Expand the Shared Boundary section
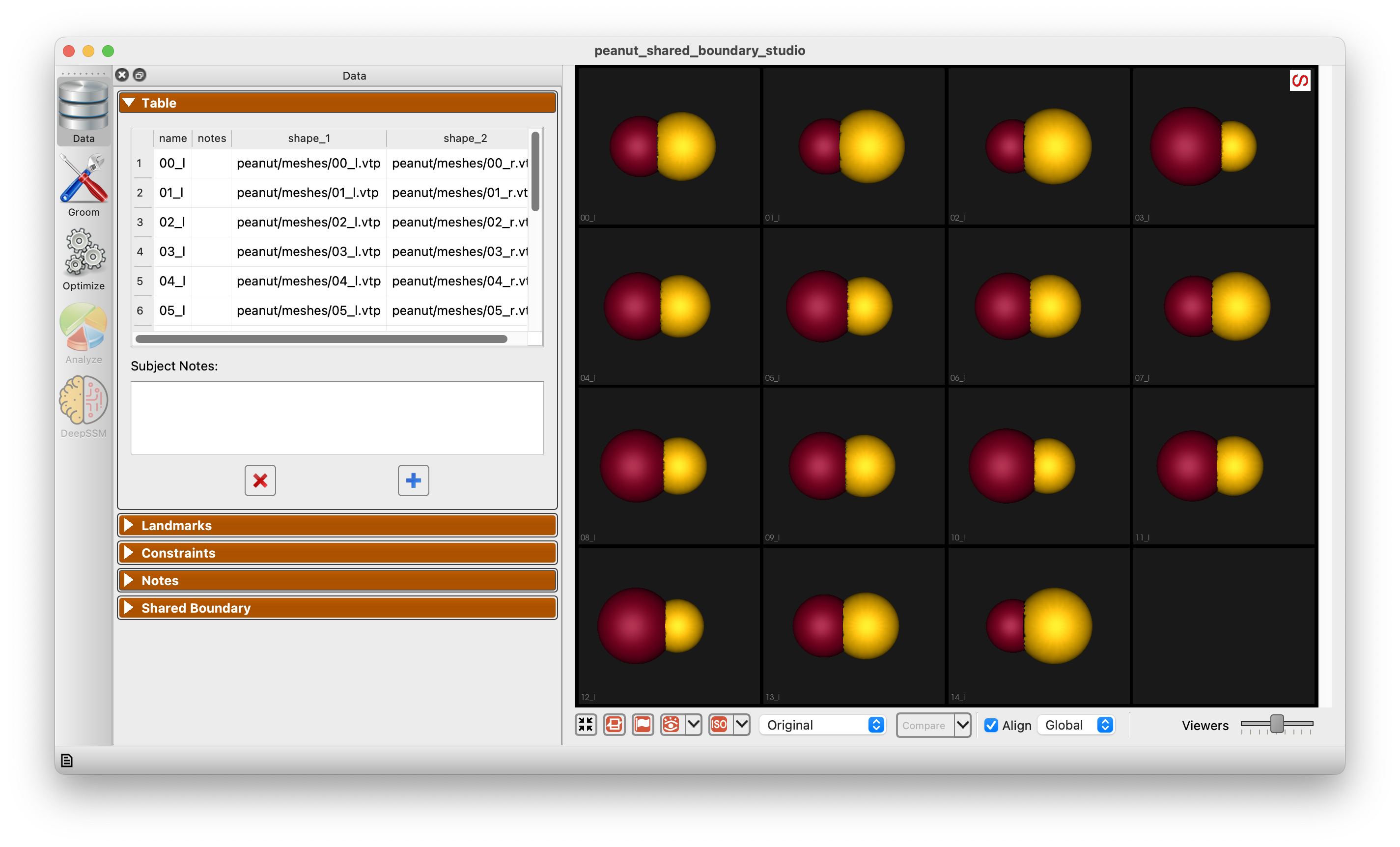1400x847 pixels. point(337,608)
